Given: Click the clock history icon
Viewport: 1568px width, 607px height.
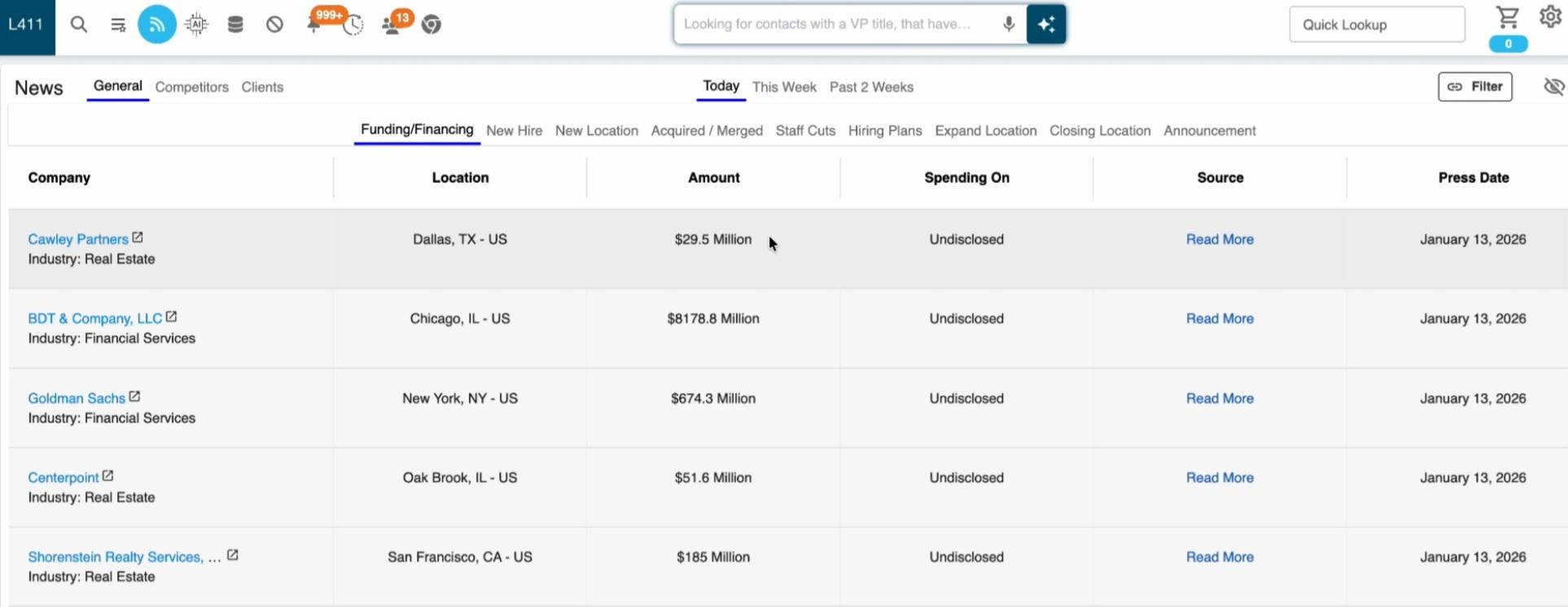Looking at the screenshot, I should pos(353,26).
